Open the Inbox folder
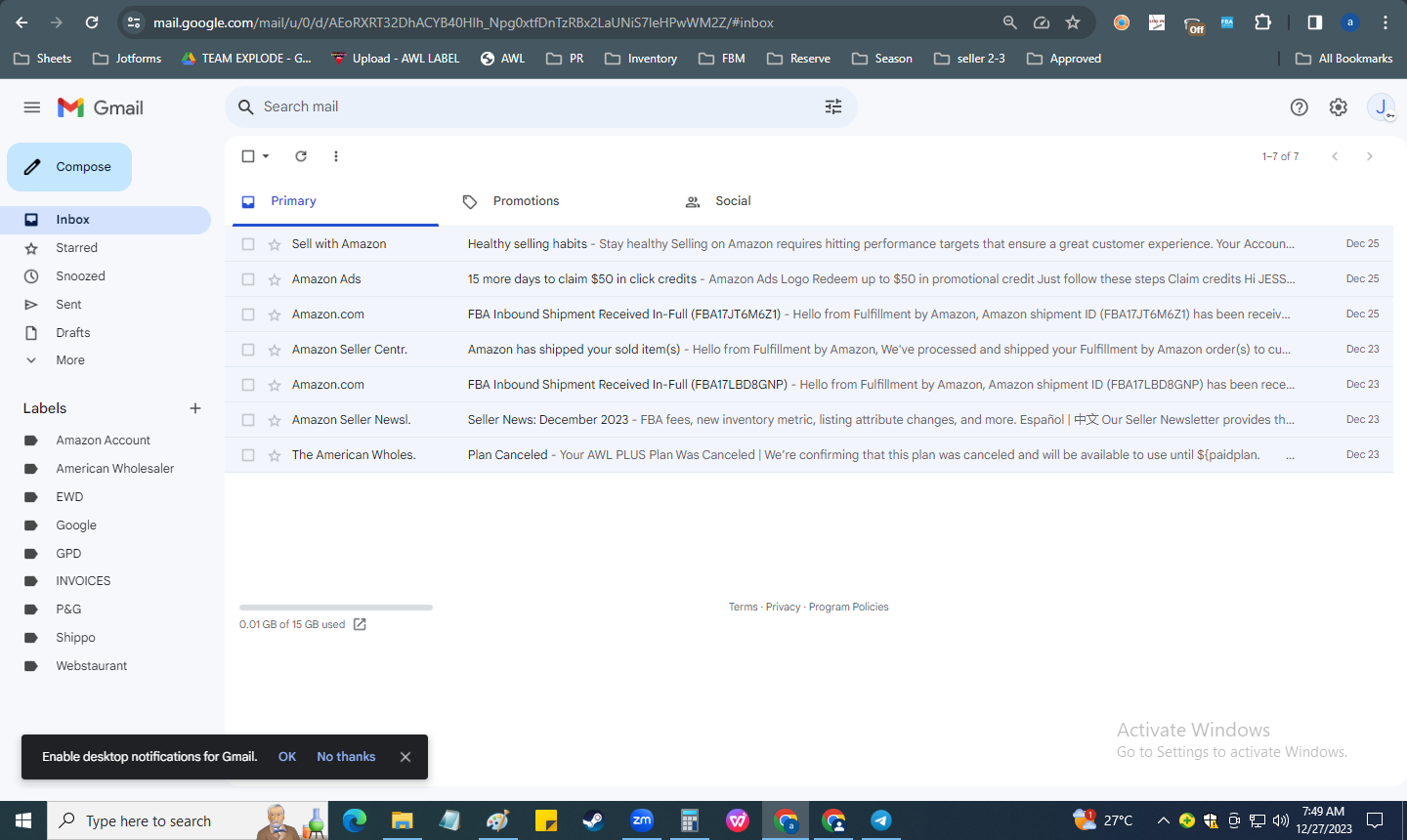 click(x=106, y=220)
